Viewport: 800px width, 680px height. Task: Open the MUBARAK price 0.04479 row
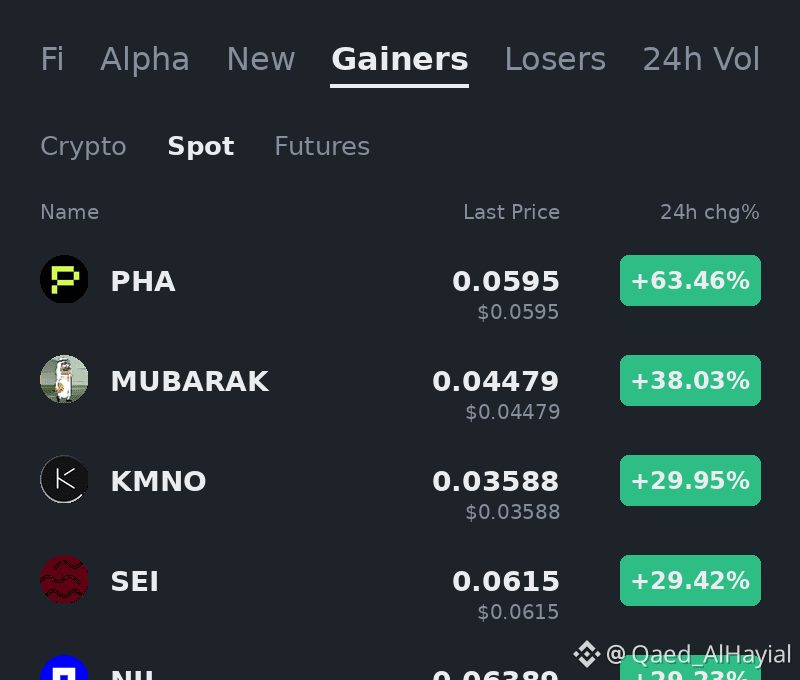pyautogui.click(x=400, y=389)
